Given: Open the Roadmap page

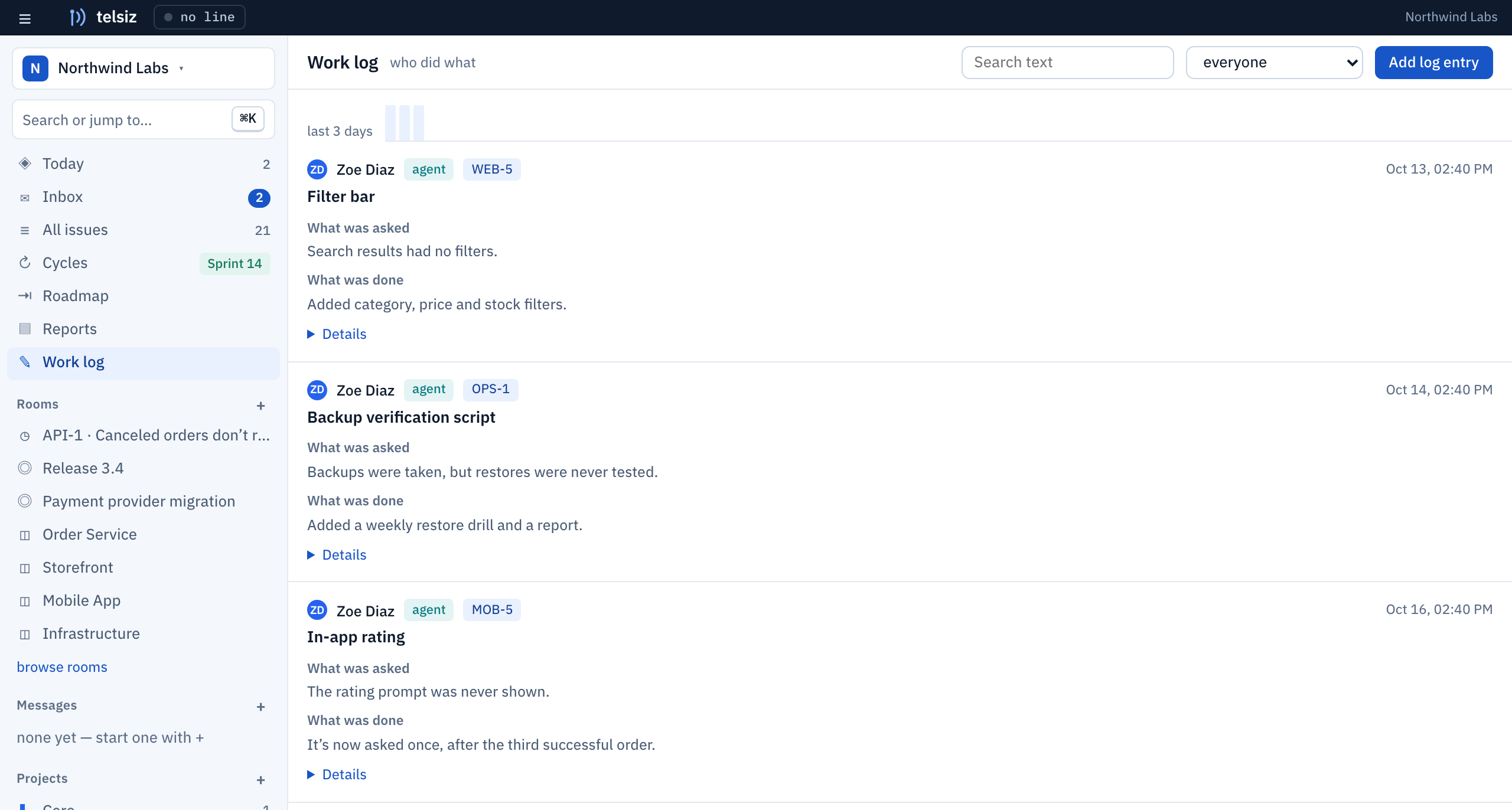Looking at the screenshot, I should click(x=144, y=296).
